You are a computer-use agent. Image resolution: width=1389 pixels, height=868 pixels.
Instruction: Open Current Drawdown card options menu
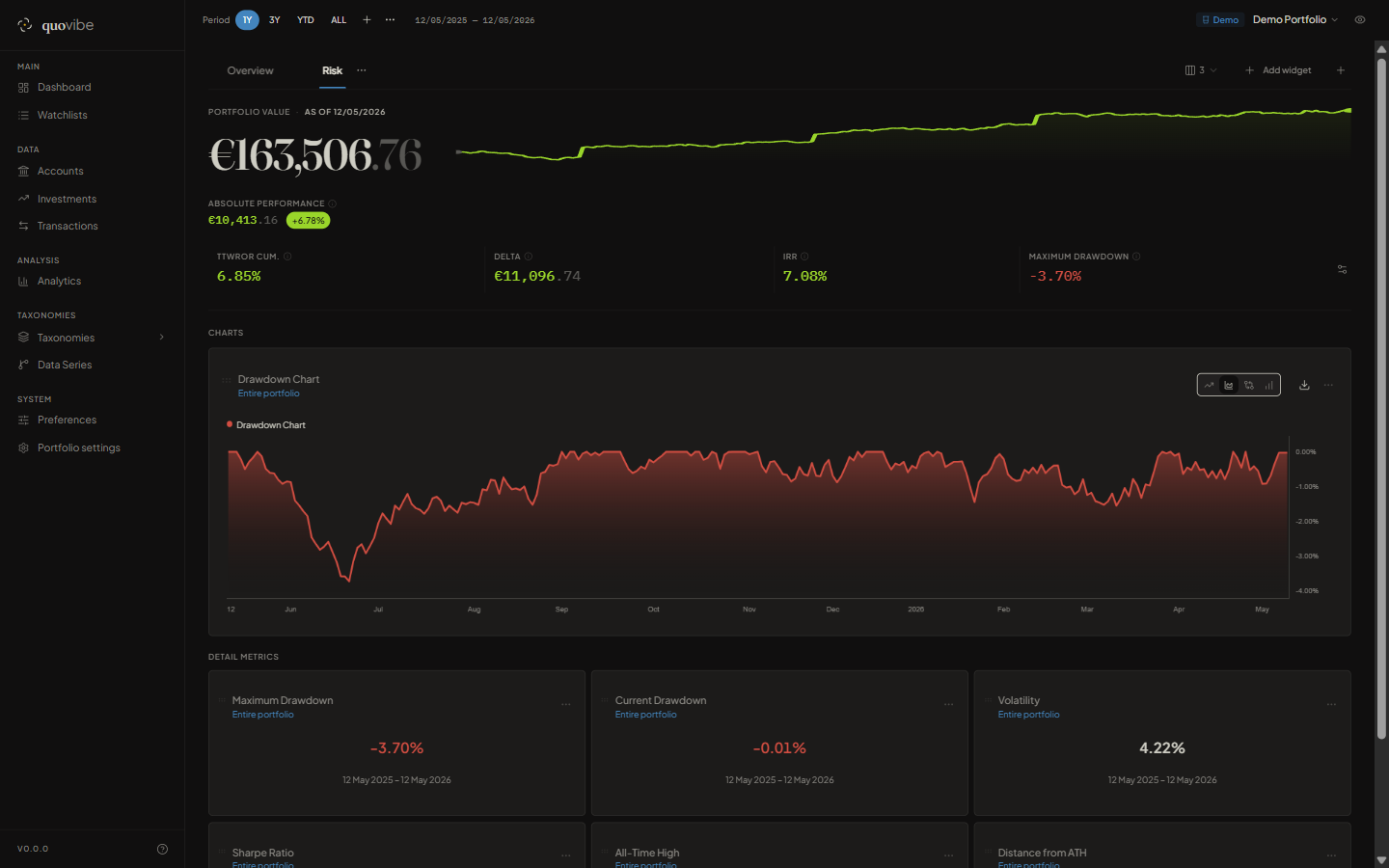click(949, 704)
